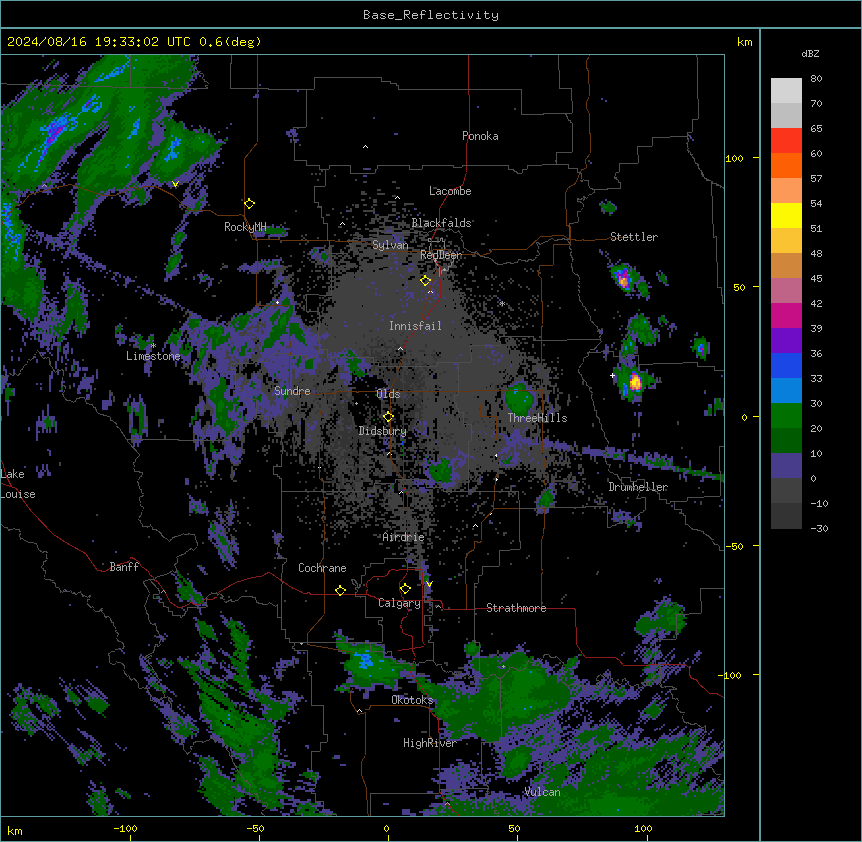Click the blue-core echo north of Okotoks
Screen dimensions: 862x842
tap(367, 661)
